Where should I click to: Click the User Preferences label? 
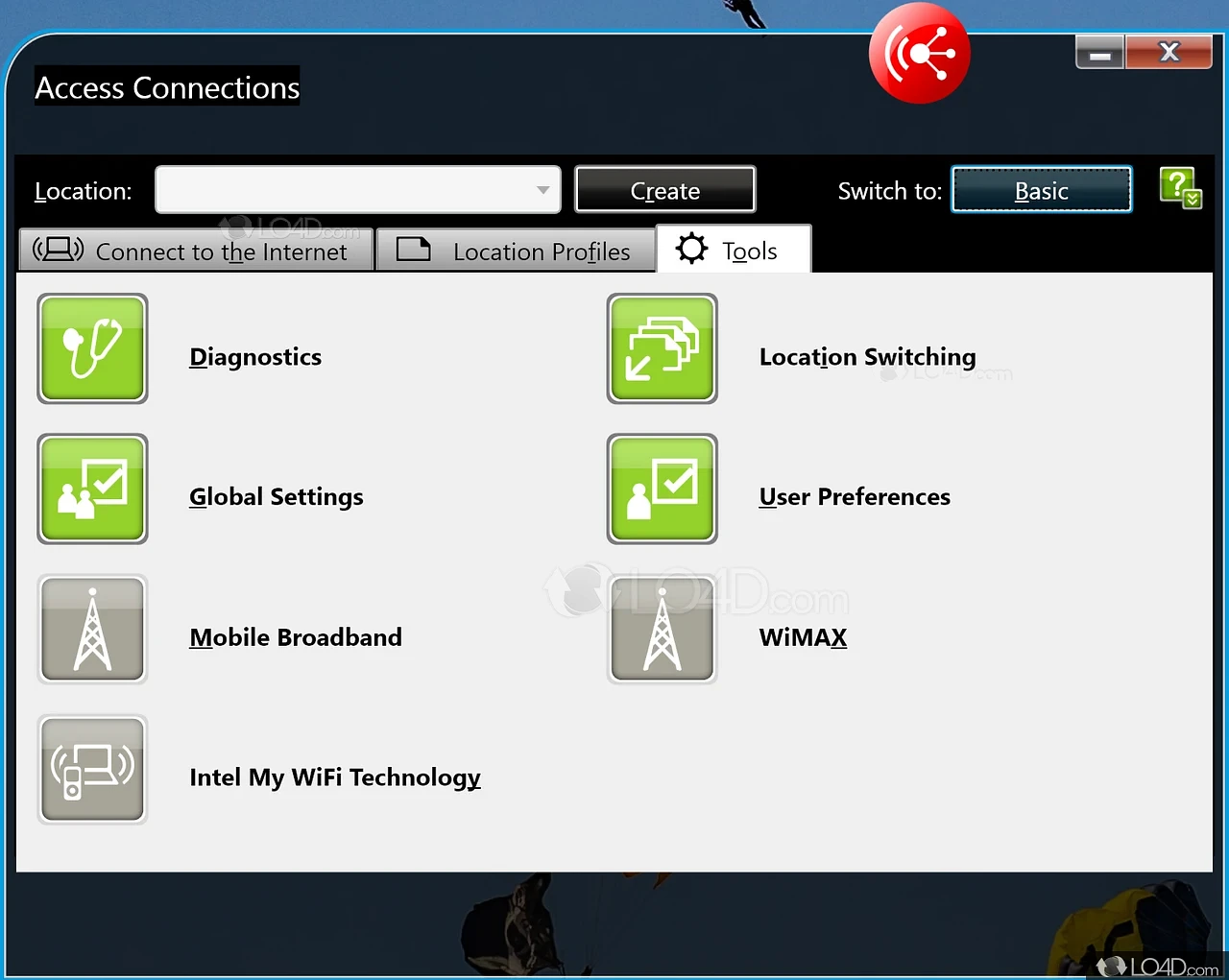(855, 497)
